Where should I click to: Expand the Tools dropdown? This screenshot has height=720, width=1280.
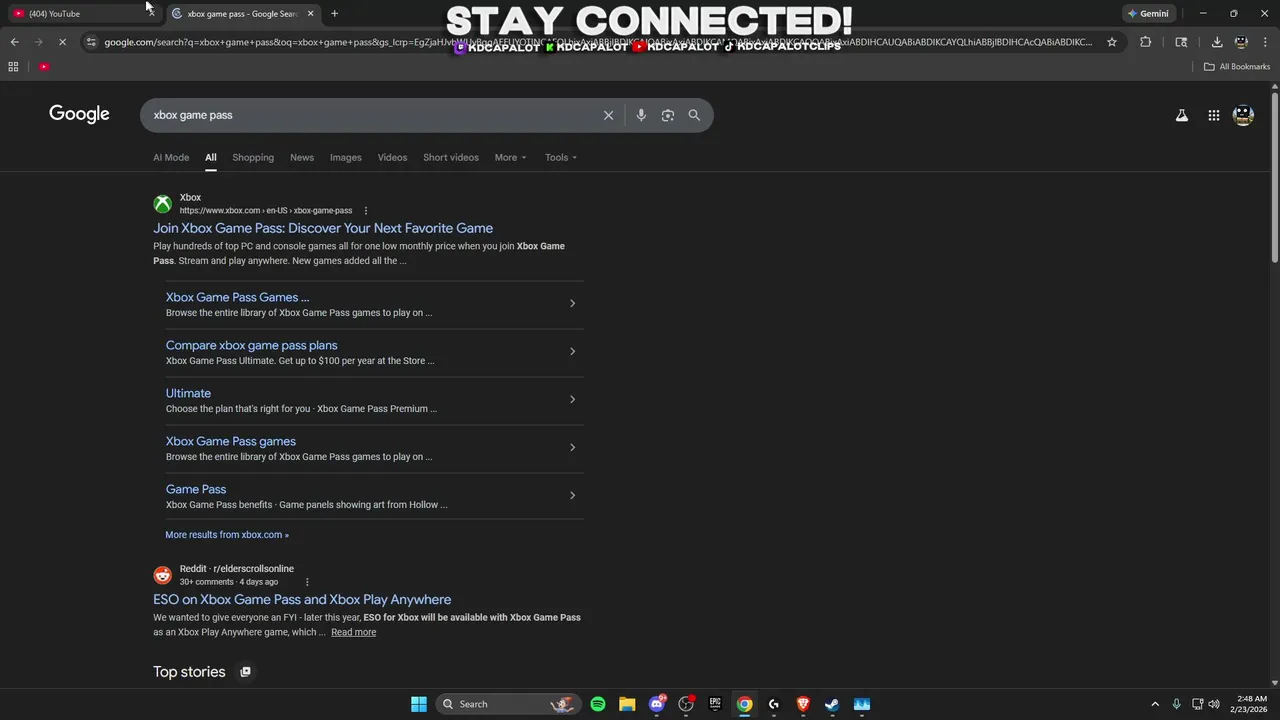coord(561,157)
